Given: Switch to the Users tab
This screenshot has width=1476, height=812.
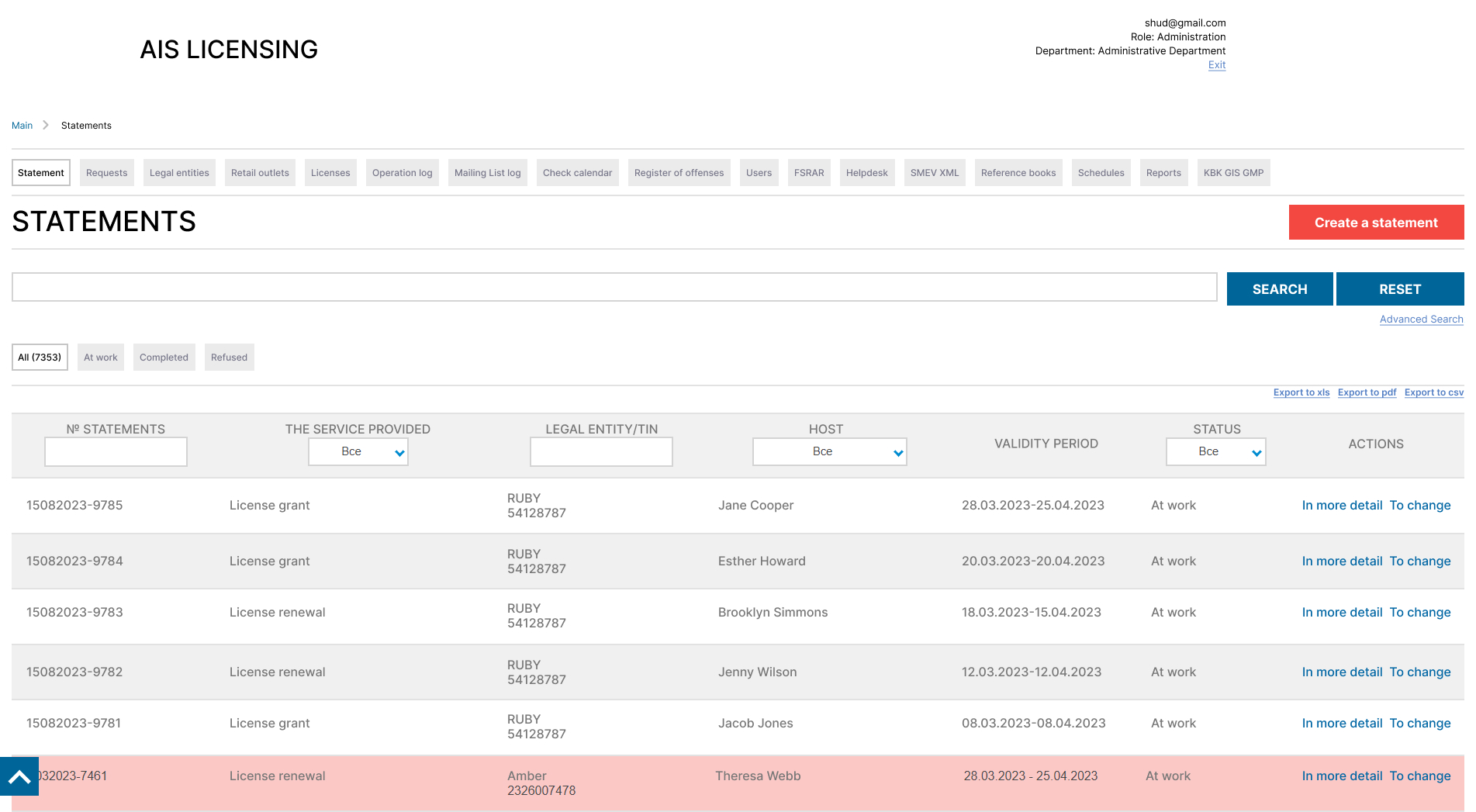Looking at the screenshot, I should click(x=759, y=172).
